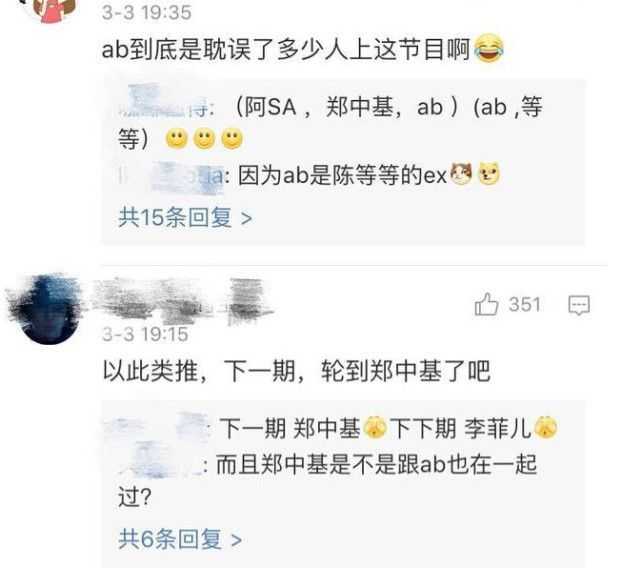Expand the 共6条回复 replies thread
Viewport: 641px width, 568px height.
pyautogui.click(x=180, y=539)
